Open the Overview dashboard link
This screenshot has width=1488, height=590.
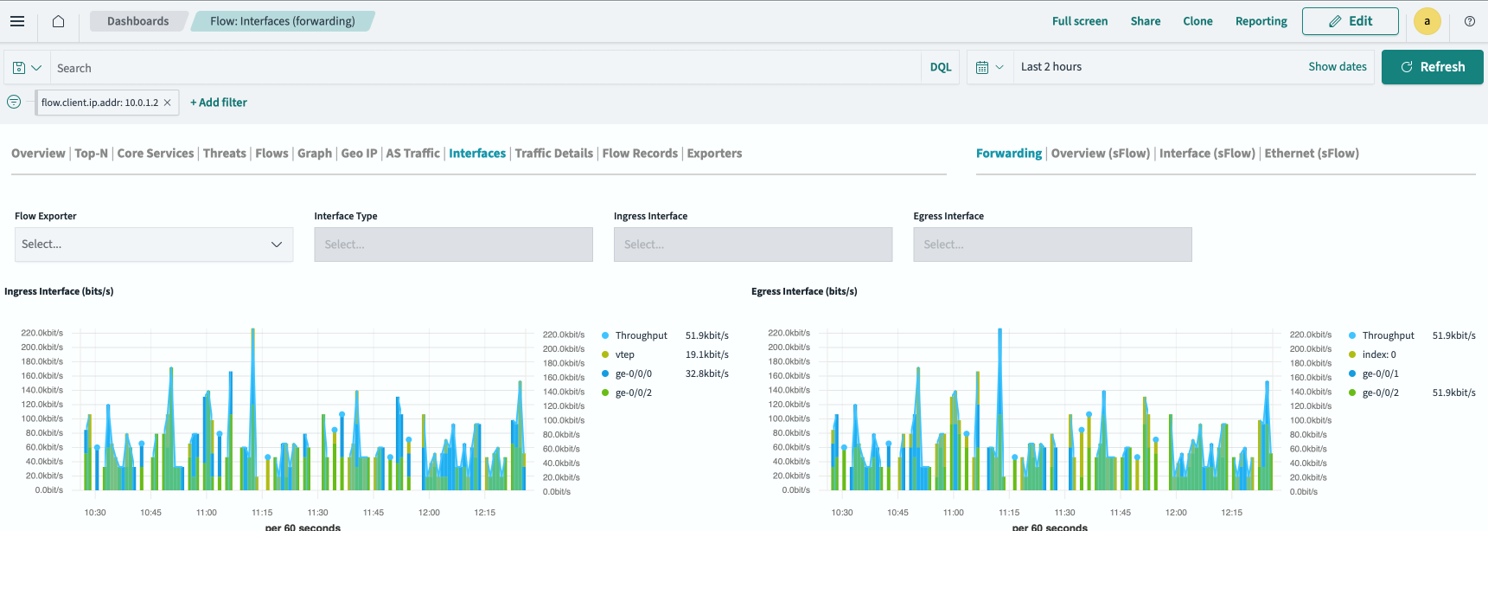[38, 153]
